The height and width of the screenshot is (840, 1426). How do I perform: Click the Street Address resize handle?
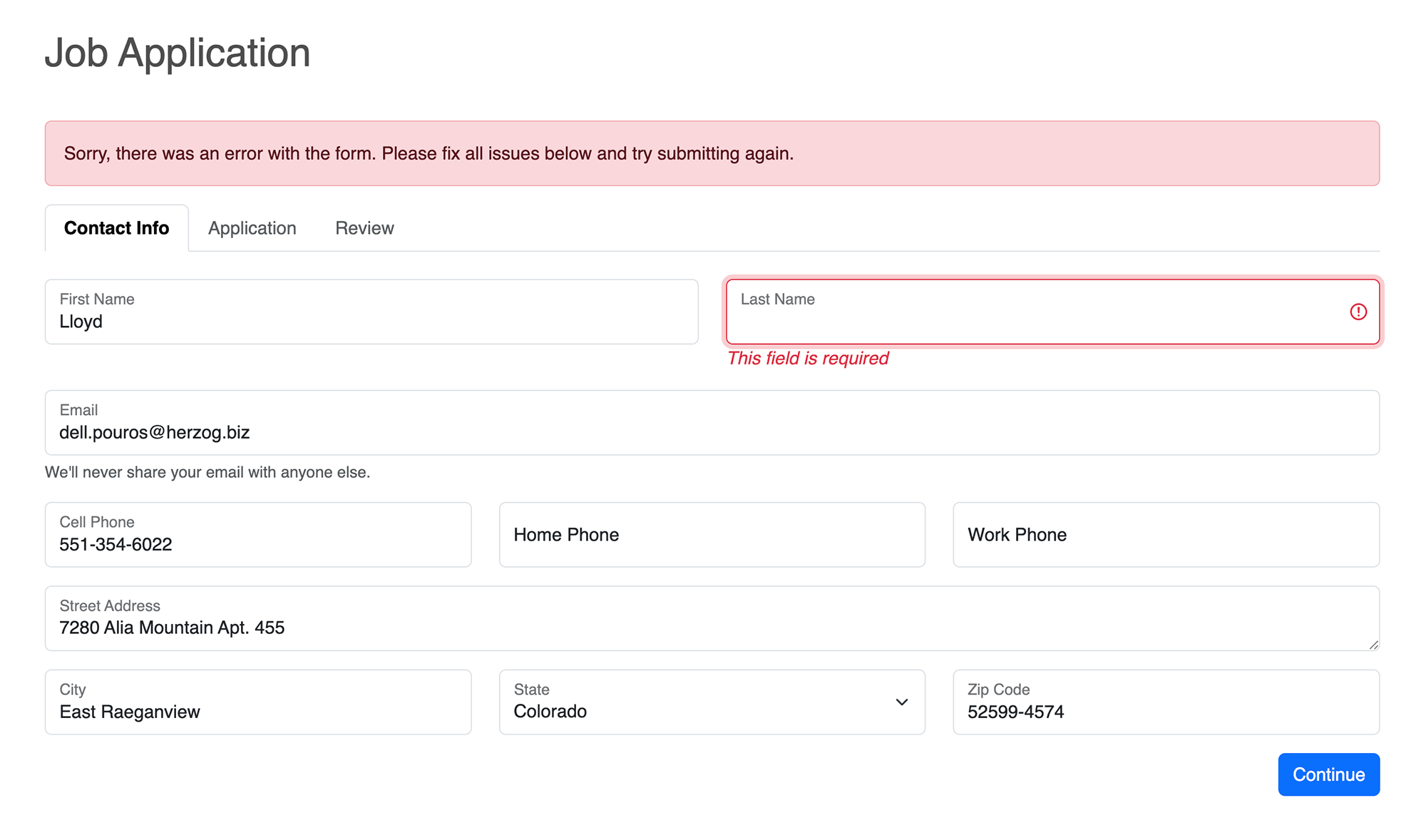click(1373, 644)
